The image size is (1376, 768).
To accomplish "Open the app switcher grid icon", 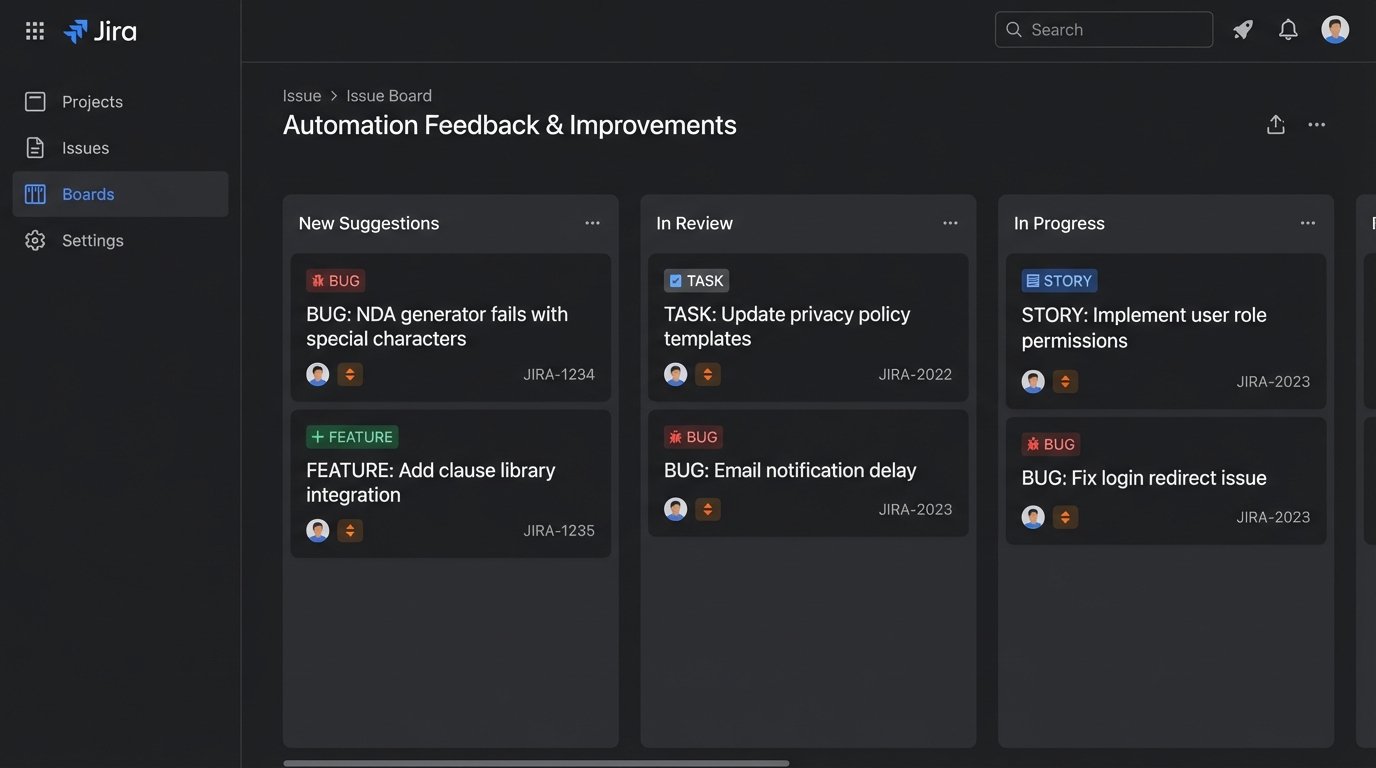I will [x=34, y=29].
